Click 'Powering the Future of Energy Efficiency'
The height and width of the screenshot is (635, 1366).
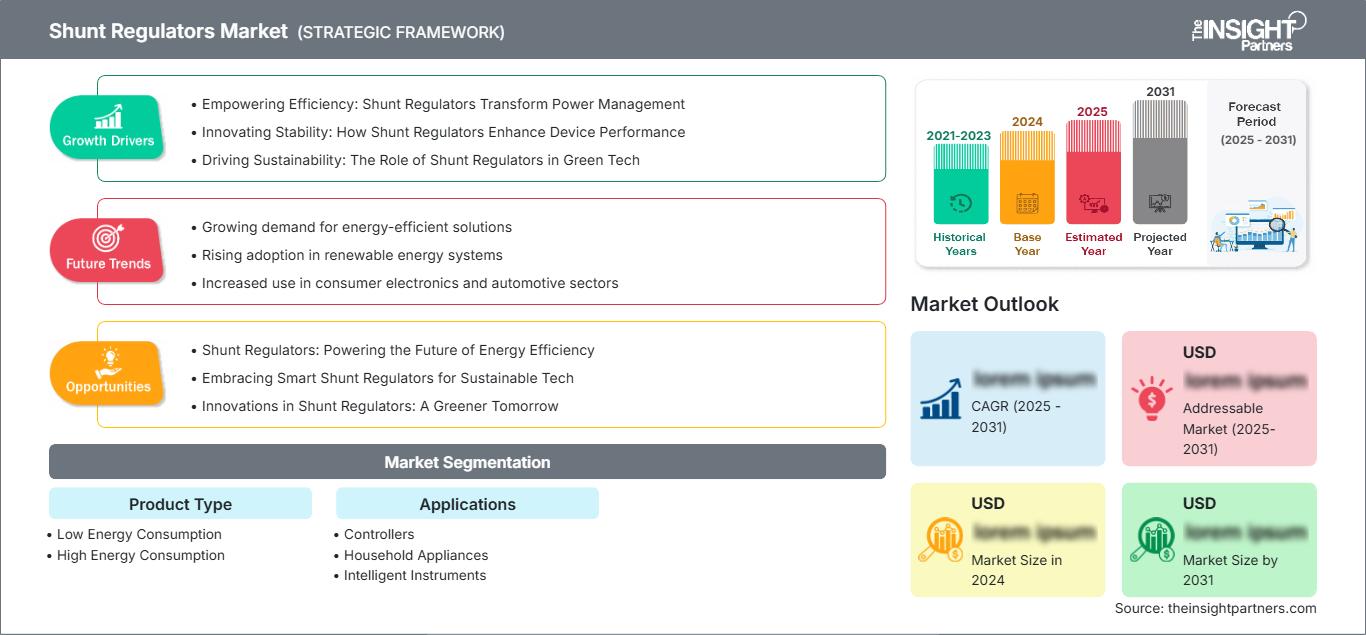click(x=398, y=350)
